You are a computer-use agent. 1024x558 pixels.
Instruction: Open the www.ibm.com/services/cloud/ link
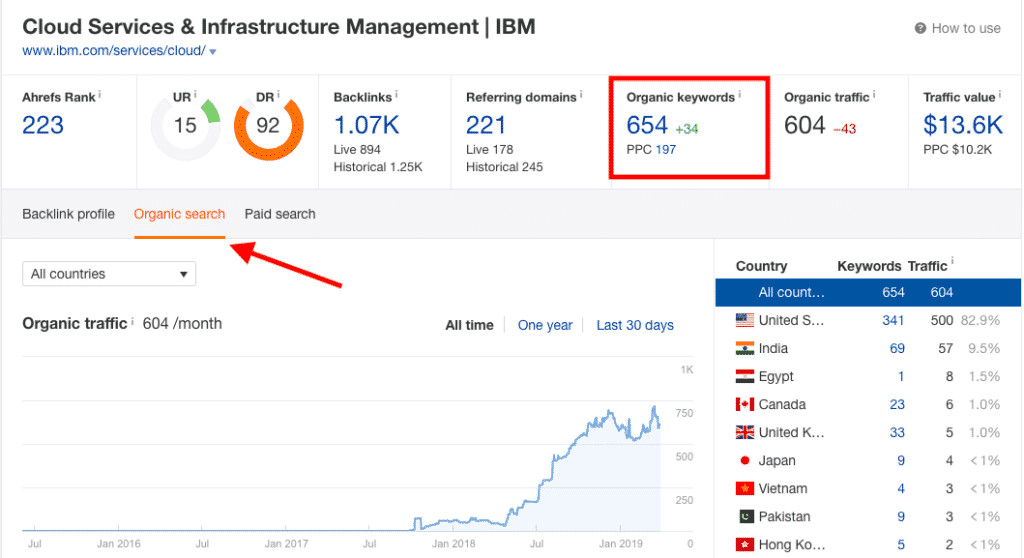[114, 50]
